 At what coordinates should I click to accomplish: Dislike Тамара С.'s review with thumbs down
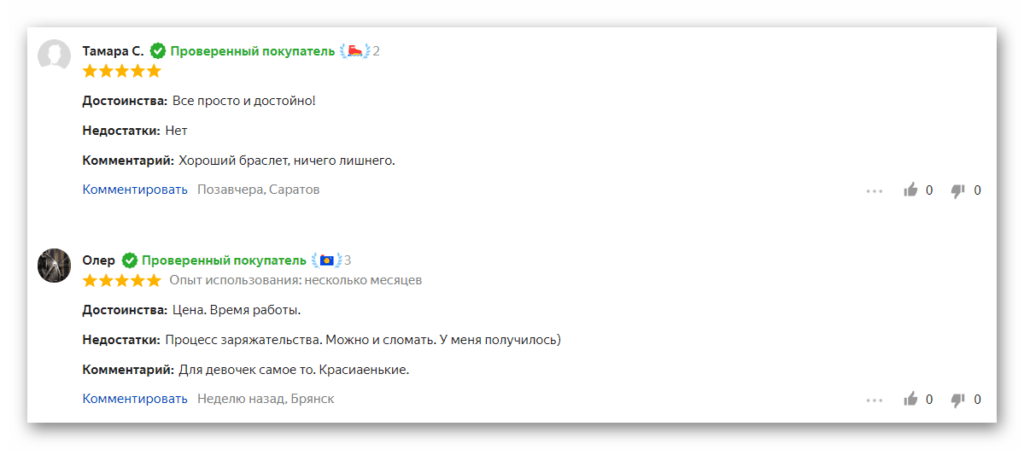(x=958, y=191)
